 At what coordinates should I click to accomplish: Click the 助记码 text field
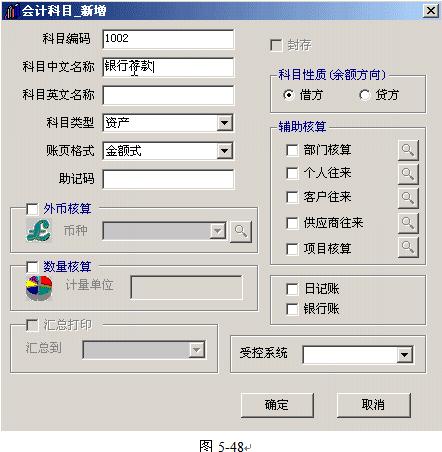coord(168,179)
